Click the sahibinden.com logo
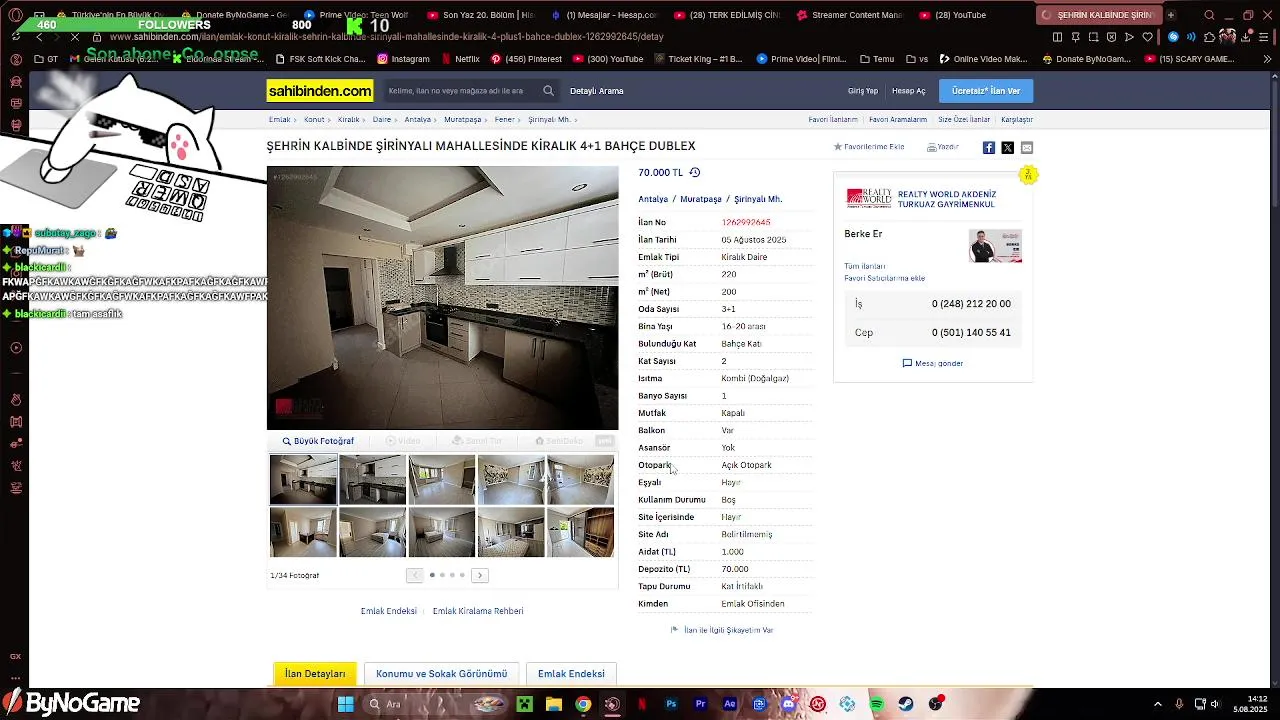 click(320, 91)
